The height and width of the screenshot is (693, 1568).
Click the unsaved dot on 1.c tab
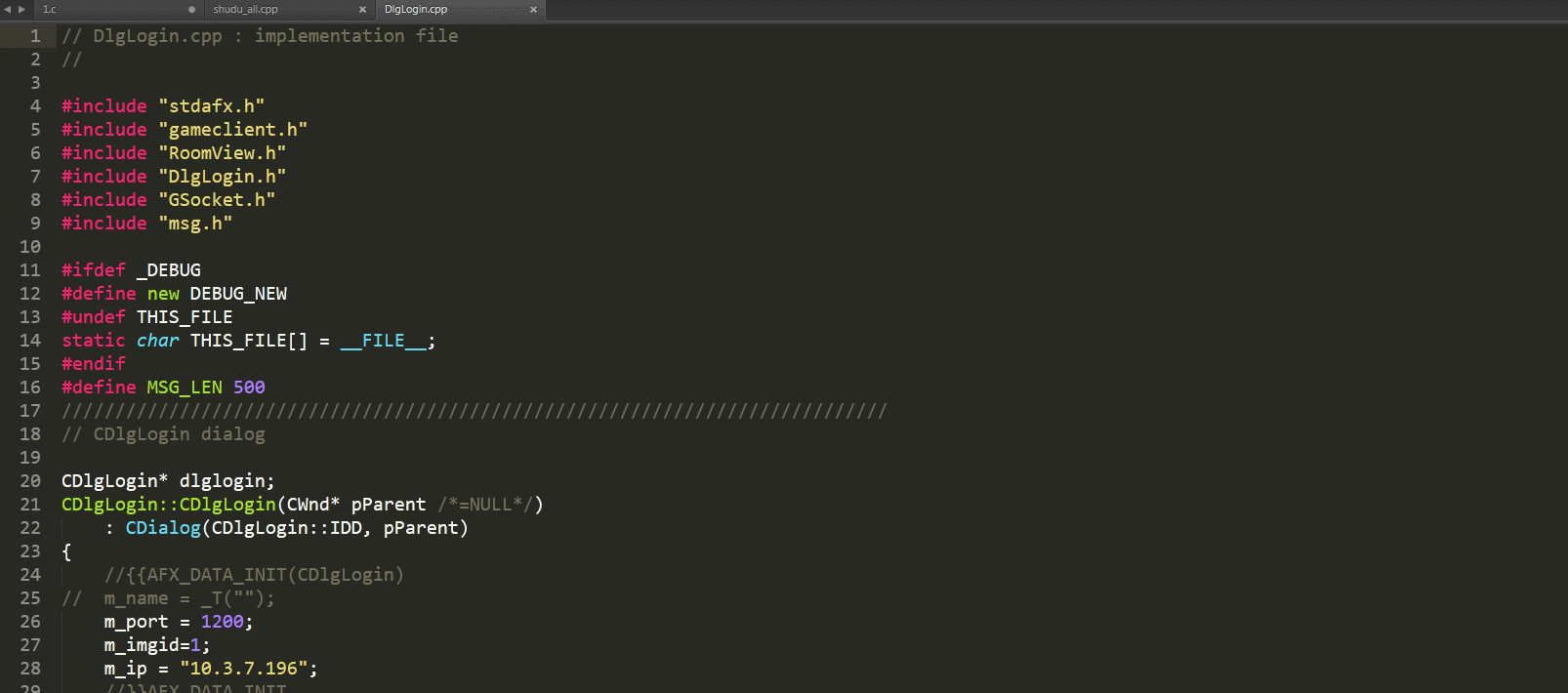pos(191,10)
